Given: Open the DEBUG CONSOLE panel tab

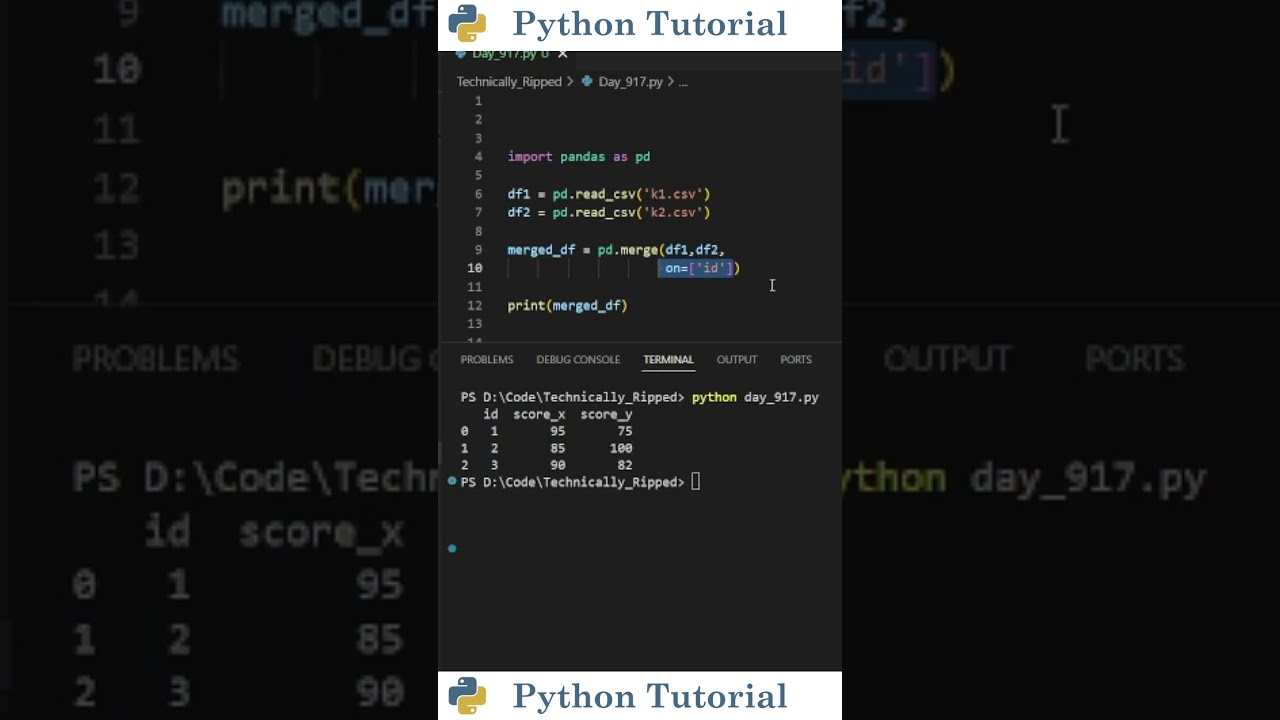Looking at the screenshot, I should 578,360.
